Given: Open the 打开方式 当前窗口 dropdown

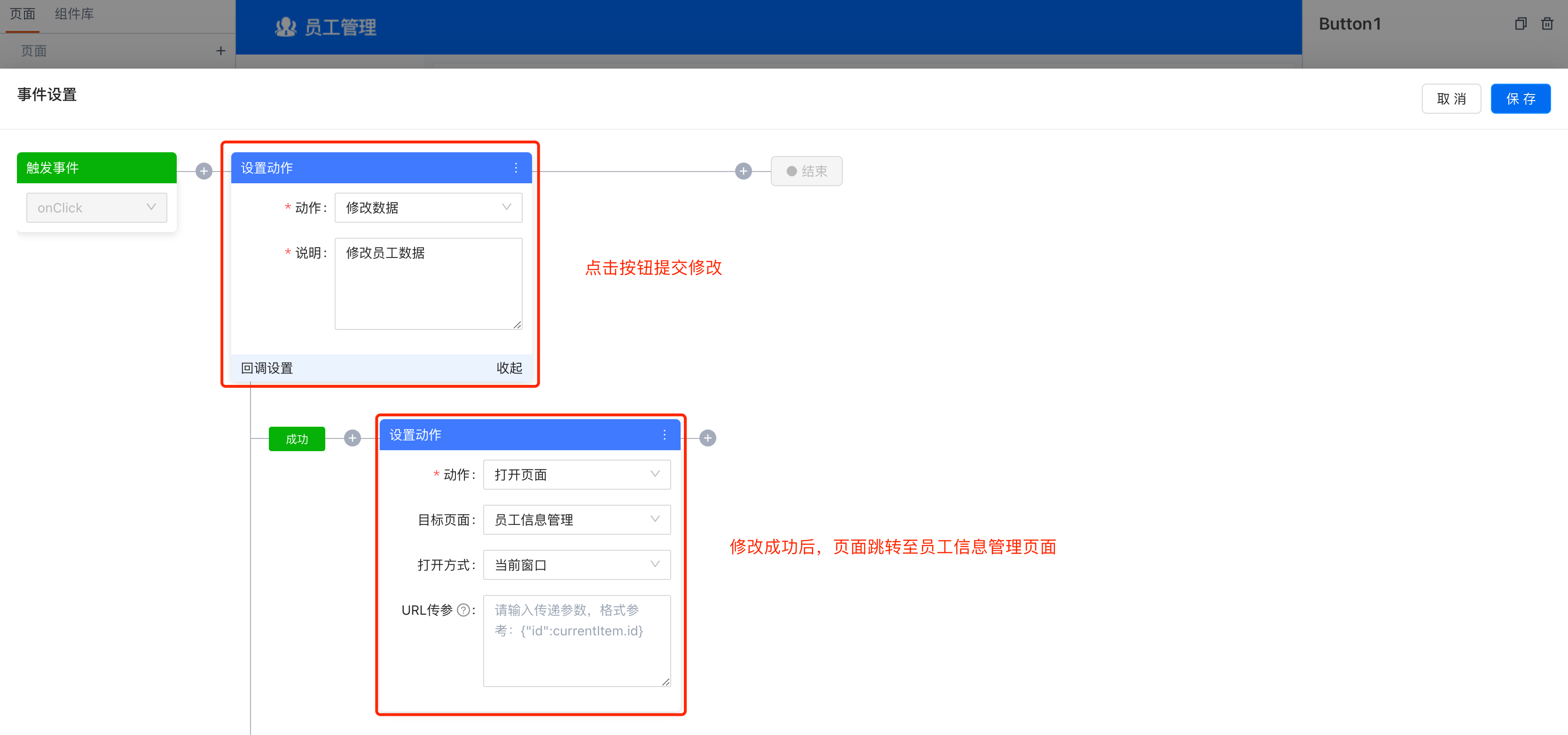Looking at the screenshot, I should click(577, 564).
